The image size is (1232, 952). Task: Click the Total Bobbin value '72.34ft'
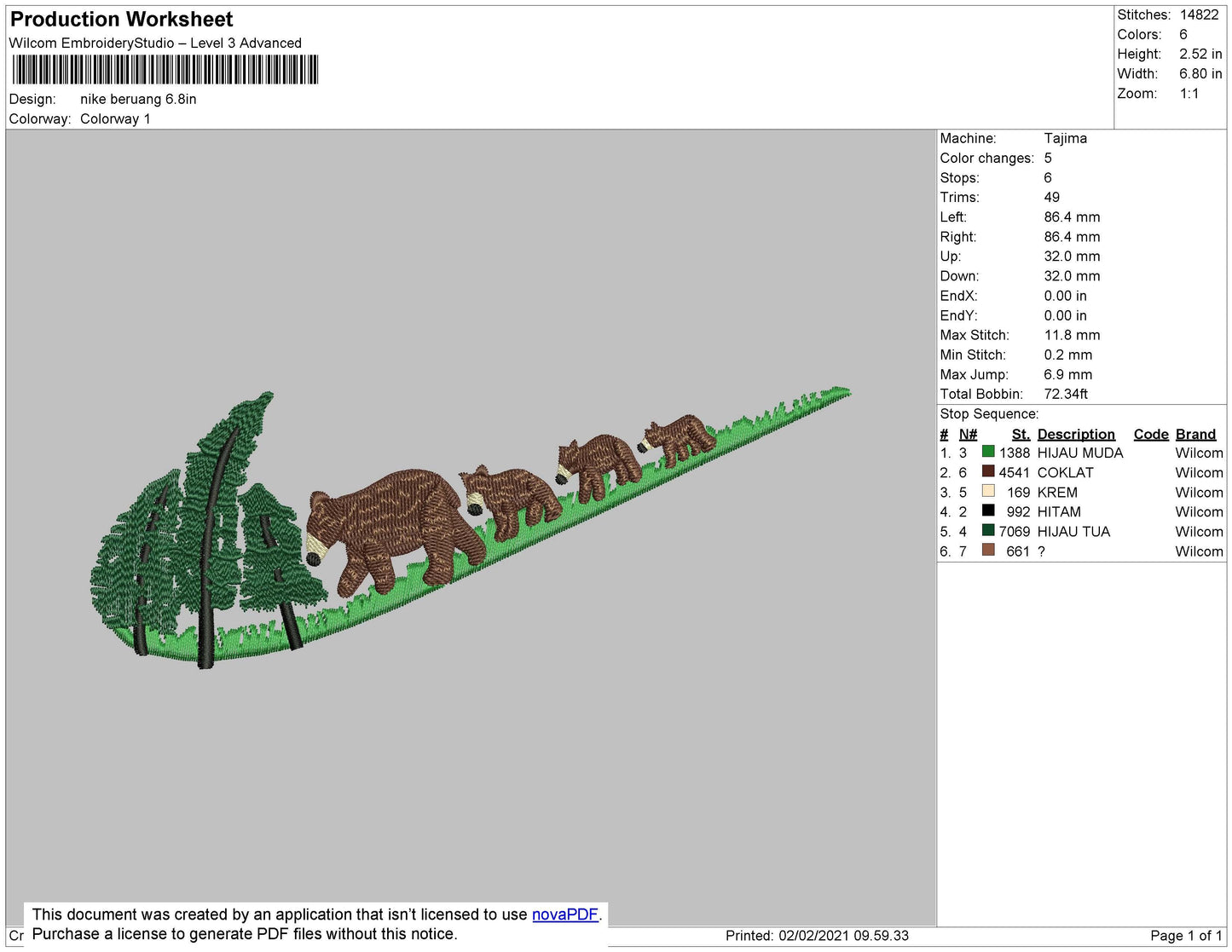coord(1066,394)
